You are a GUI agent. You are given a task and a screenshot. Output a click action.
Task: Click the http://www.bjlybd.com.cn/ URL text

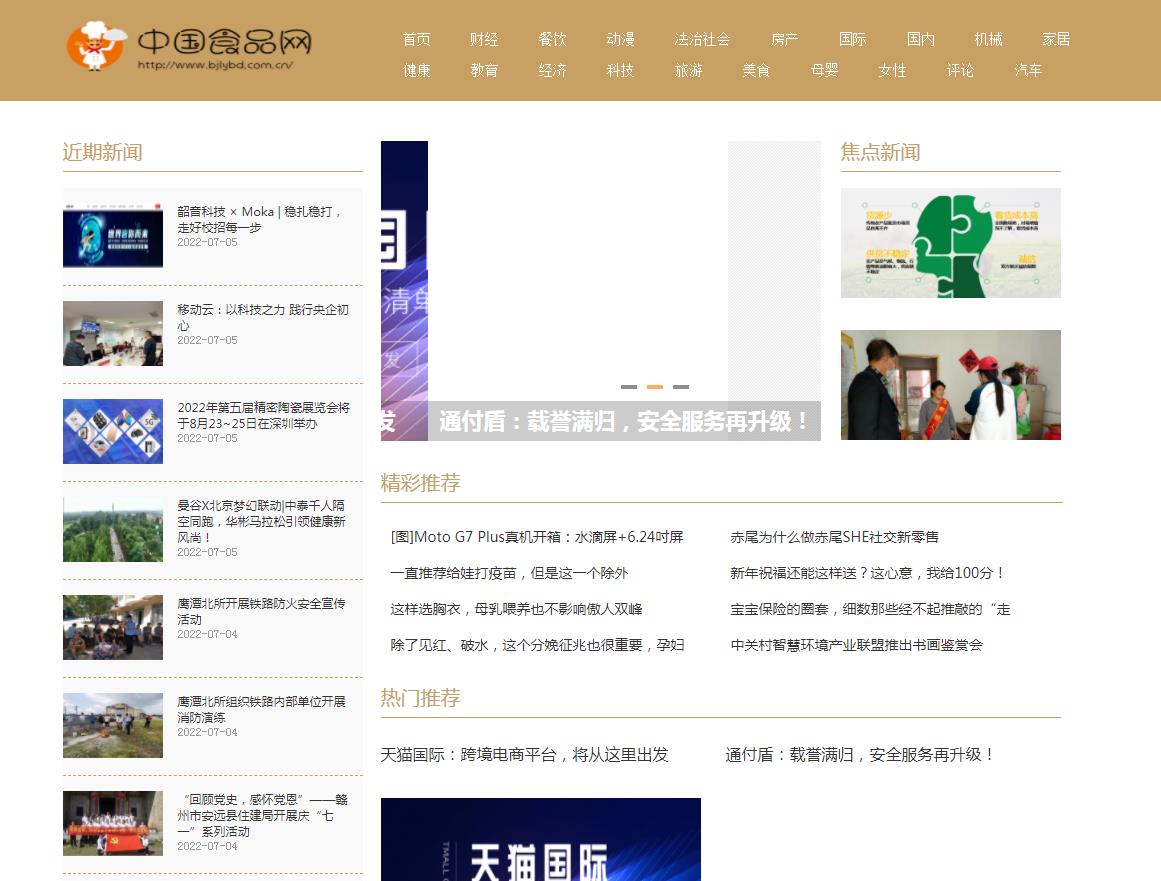pyautogui.click(x=215, y=65)
